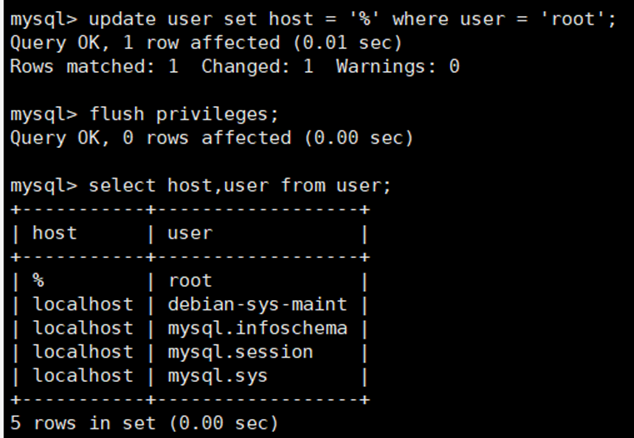The width and height of the screenshot is (634, 438).
Task: Click the 'mysql.sys' user cell
Action: 217,376
